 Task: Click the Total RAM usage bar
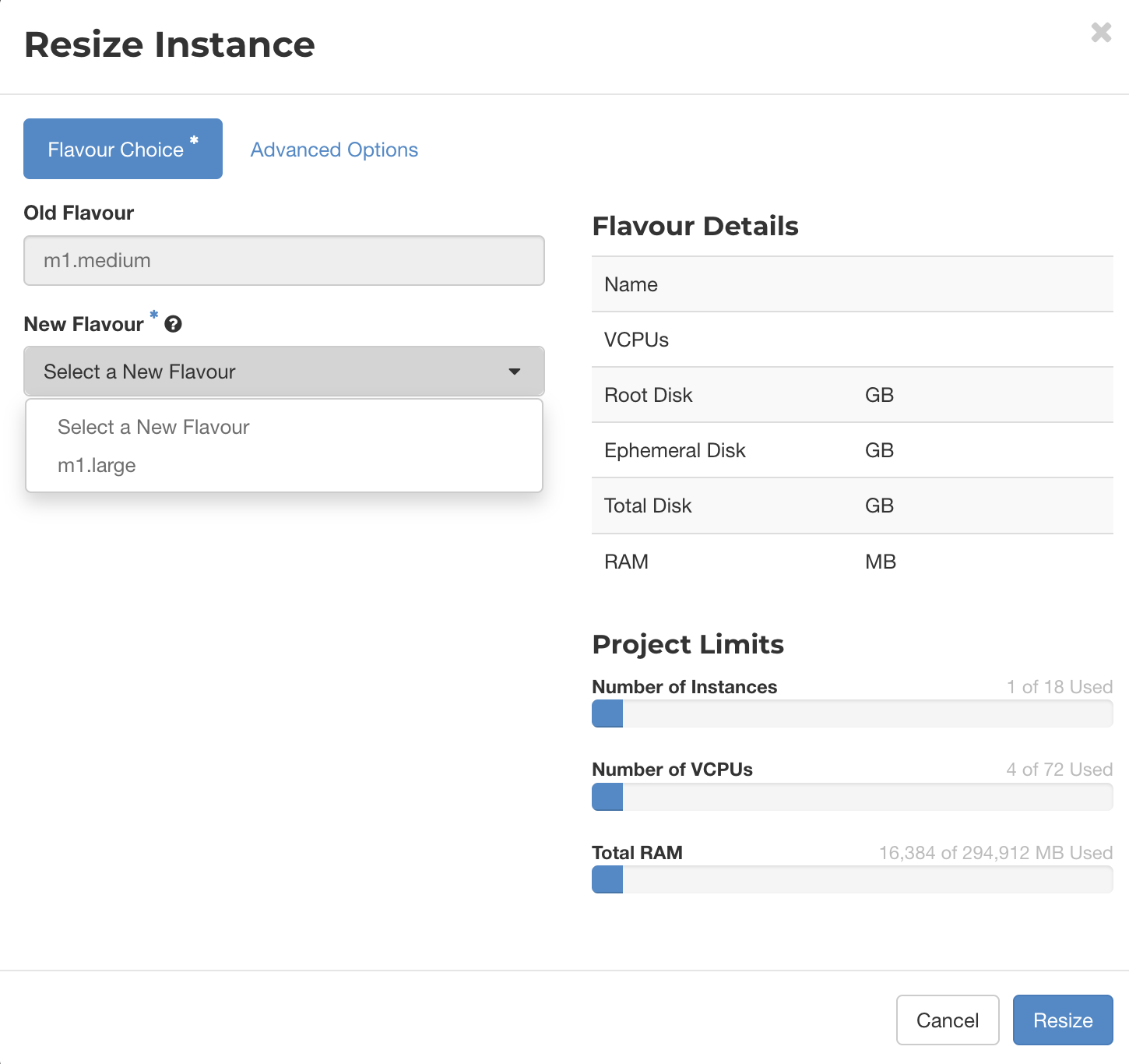click(853, 879)
